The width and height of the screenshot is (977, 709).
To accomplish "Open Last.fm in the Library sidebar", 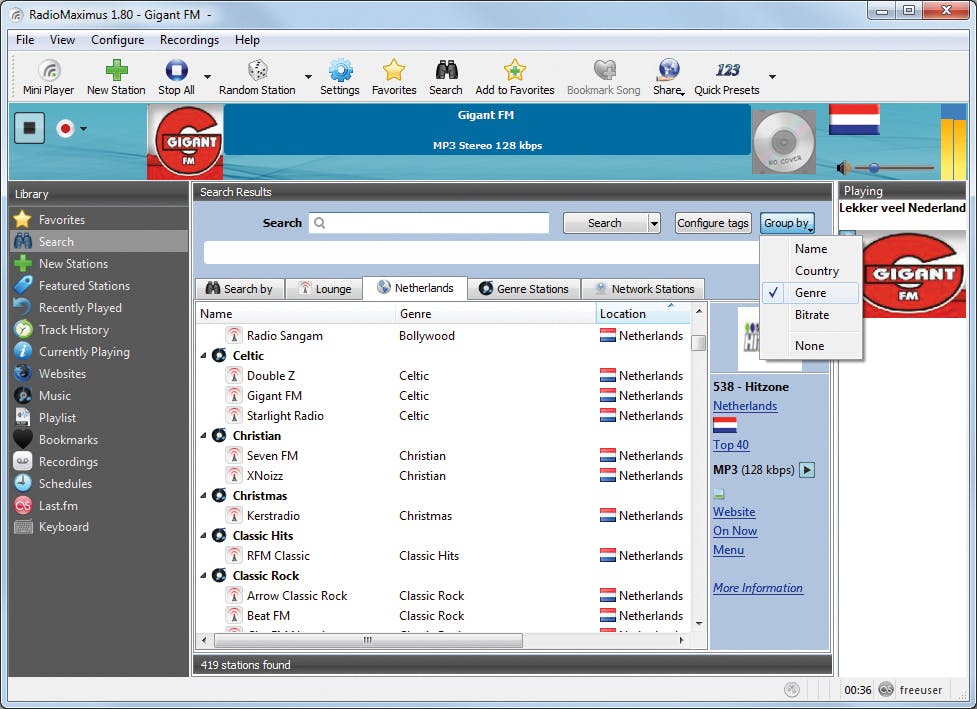I will tap(99, 505).
